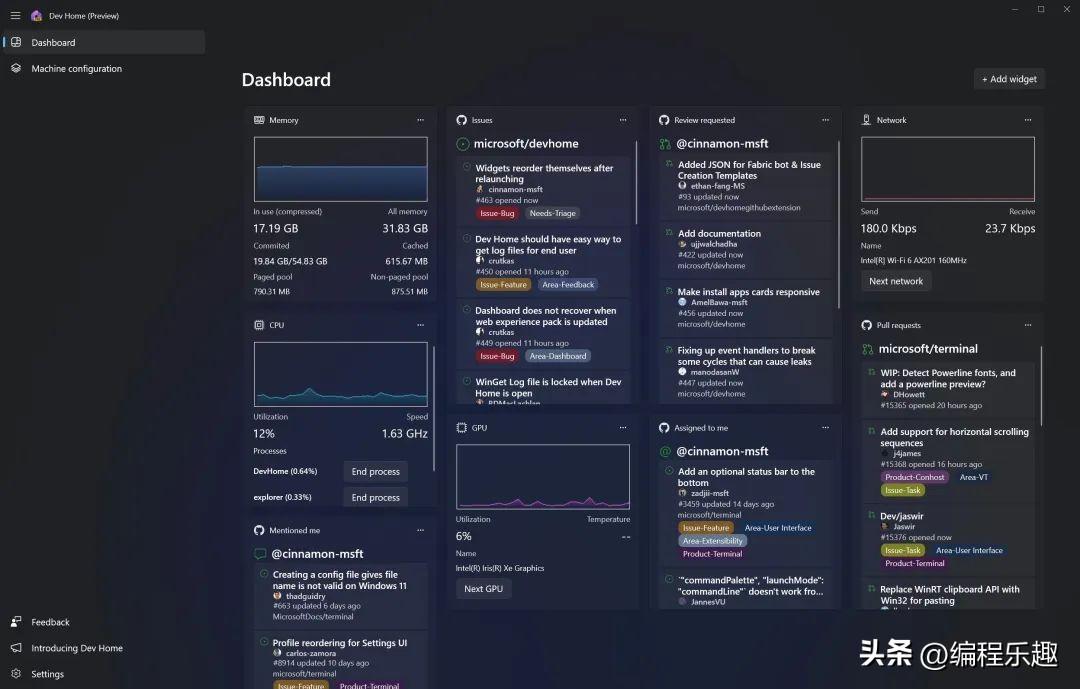Open Issues widget more options menu
This screenshot has width=1080, height=689.
623,120
